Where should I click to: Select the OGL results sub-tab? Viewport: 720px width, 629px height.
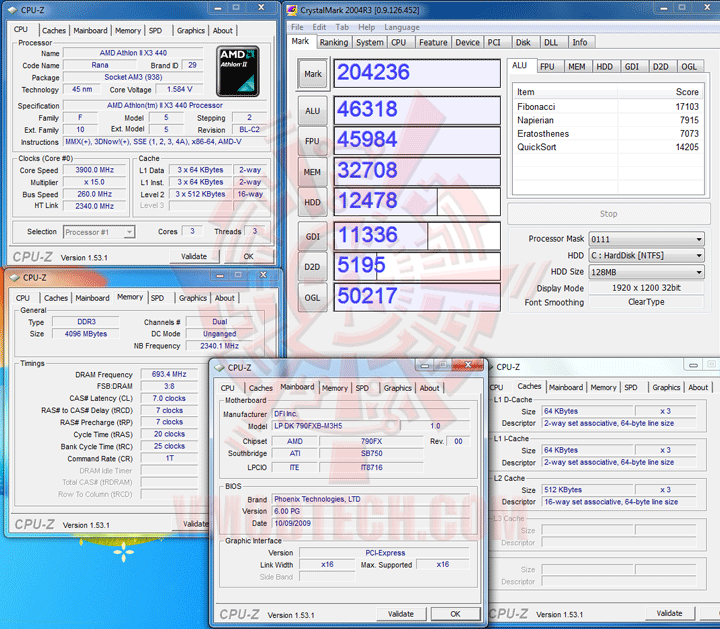(x=689, y=67)
